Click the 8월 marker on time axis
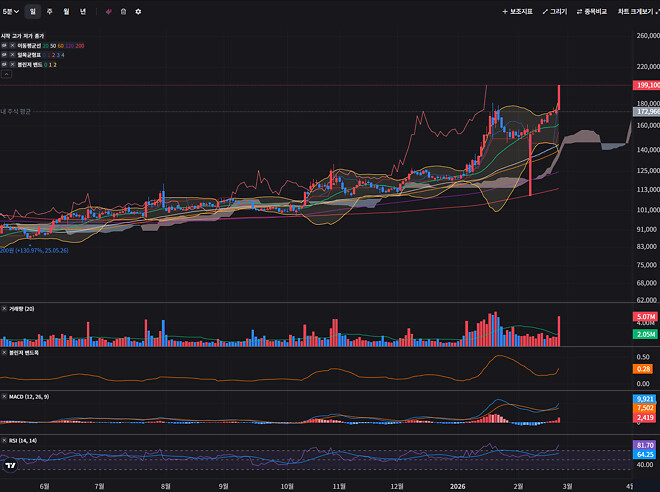This screenshot has width=660, height=492. 166,487
